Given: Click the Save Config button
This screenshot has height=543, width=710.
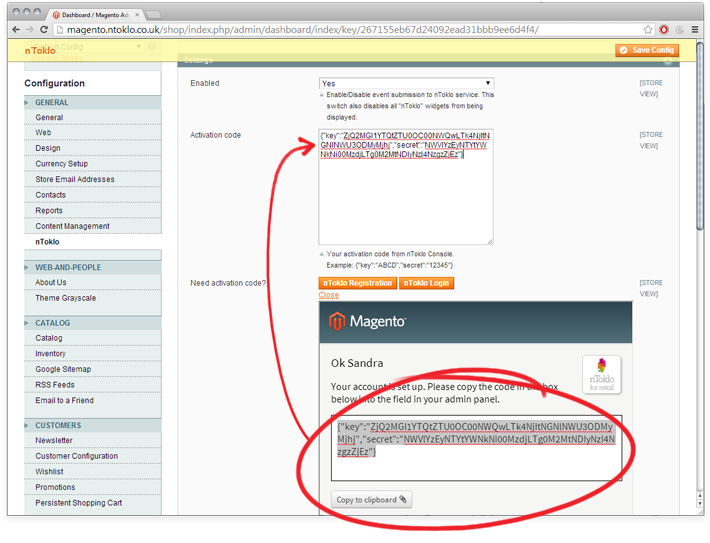Looking at the screenshot, I should [647, 50].
